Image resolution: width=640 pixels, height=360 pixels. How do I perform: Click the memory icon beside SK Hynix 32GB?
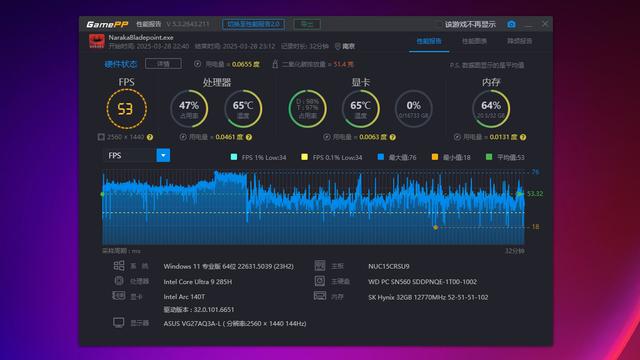[x=320, y=296]
